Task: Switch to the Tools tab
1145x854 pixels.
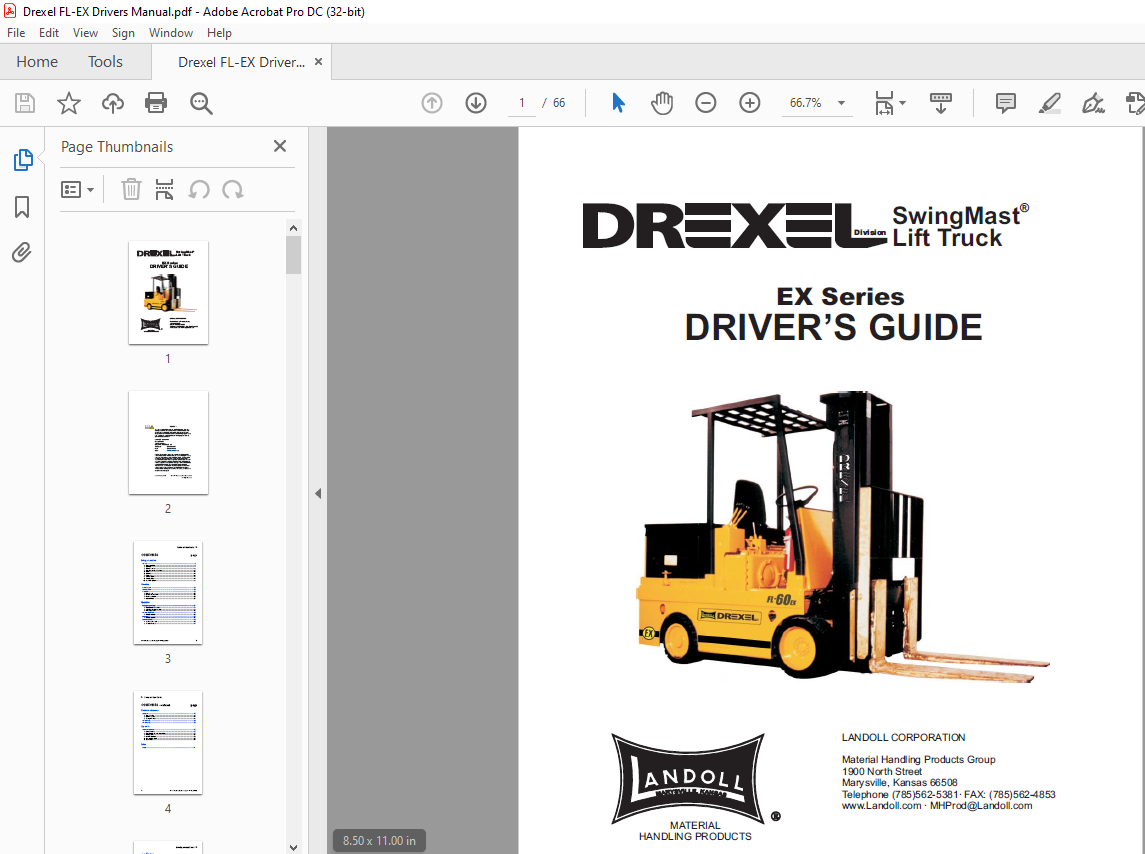Action: (105, 62)
